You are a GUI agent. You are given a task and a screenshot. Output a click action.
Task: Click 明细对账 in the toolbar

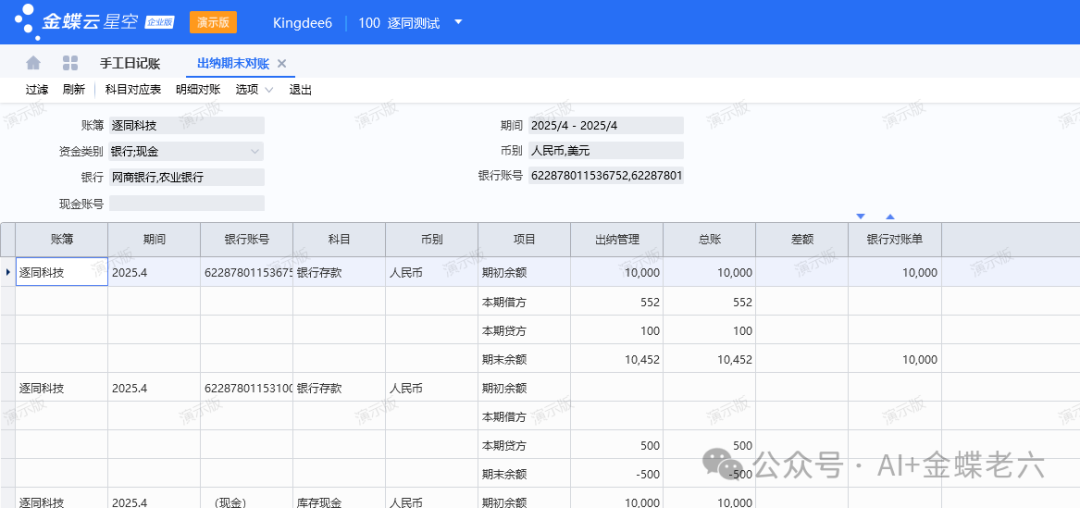198,90
